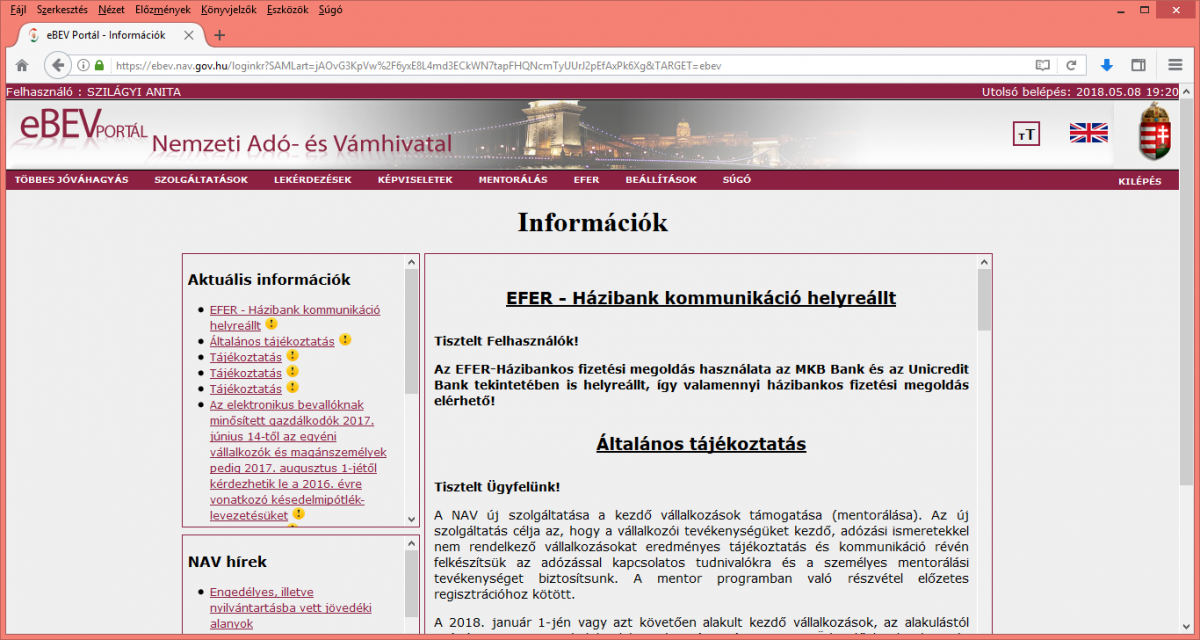Image resolution: width=1200 pixels, height=640 pixels.
Task: Open the MENTORÁLÁS navigation item
Action: click(513, 180)
